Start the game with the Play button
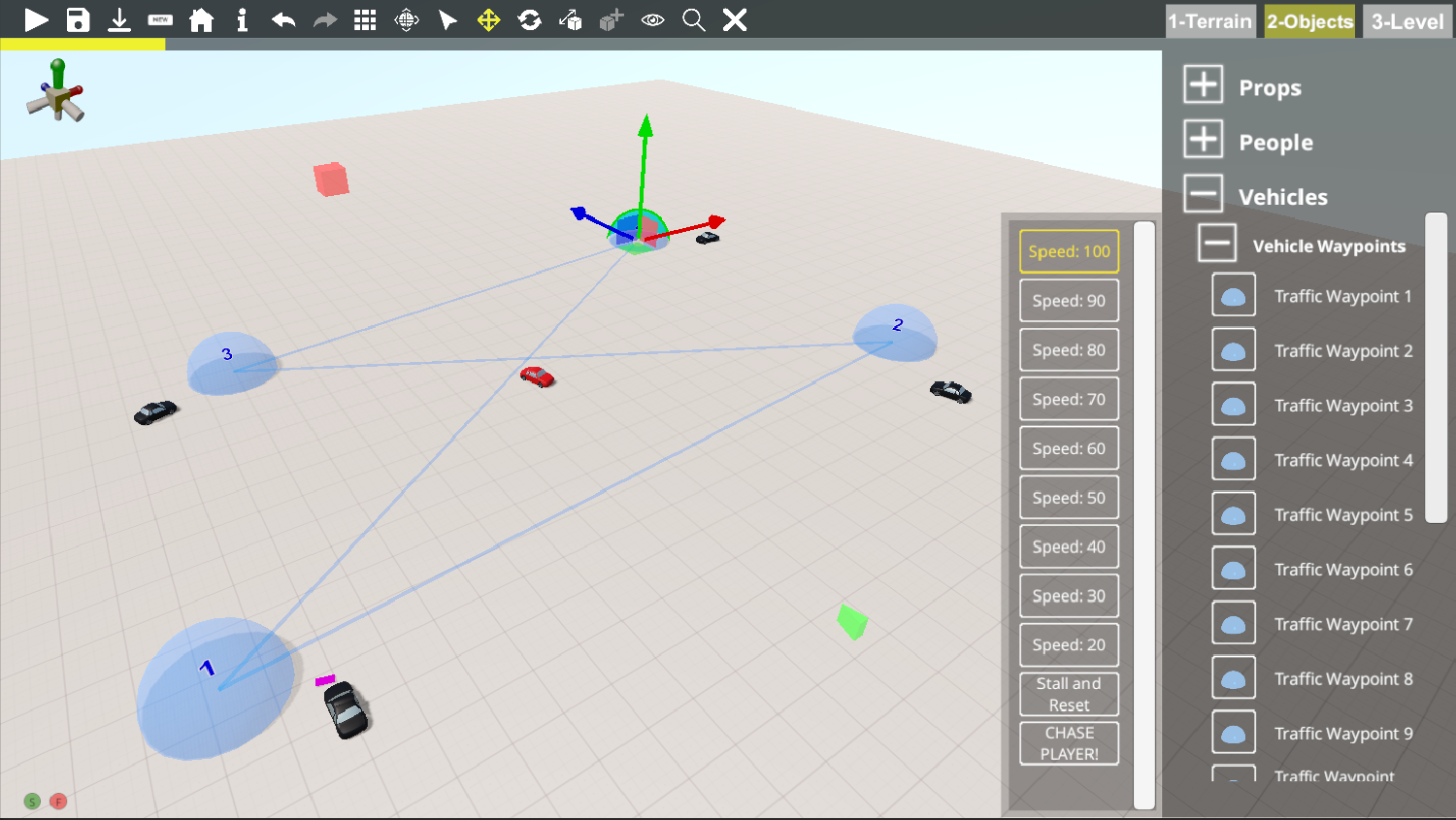 click(36, 19)
